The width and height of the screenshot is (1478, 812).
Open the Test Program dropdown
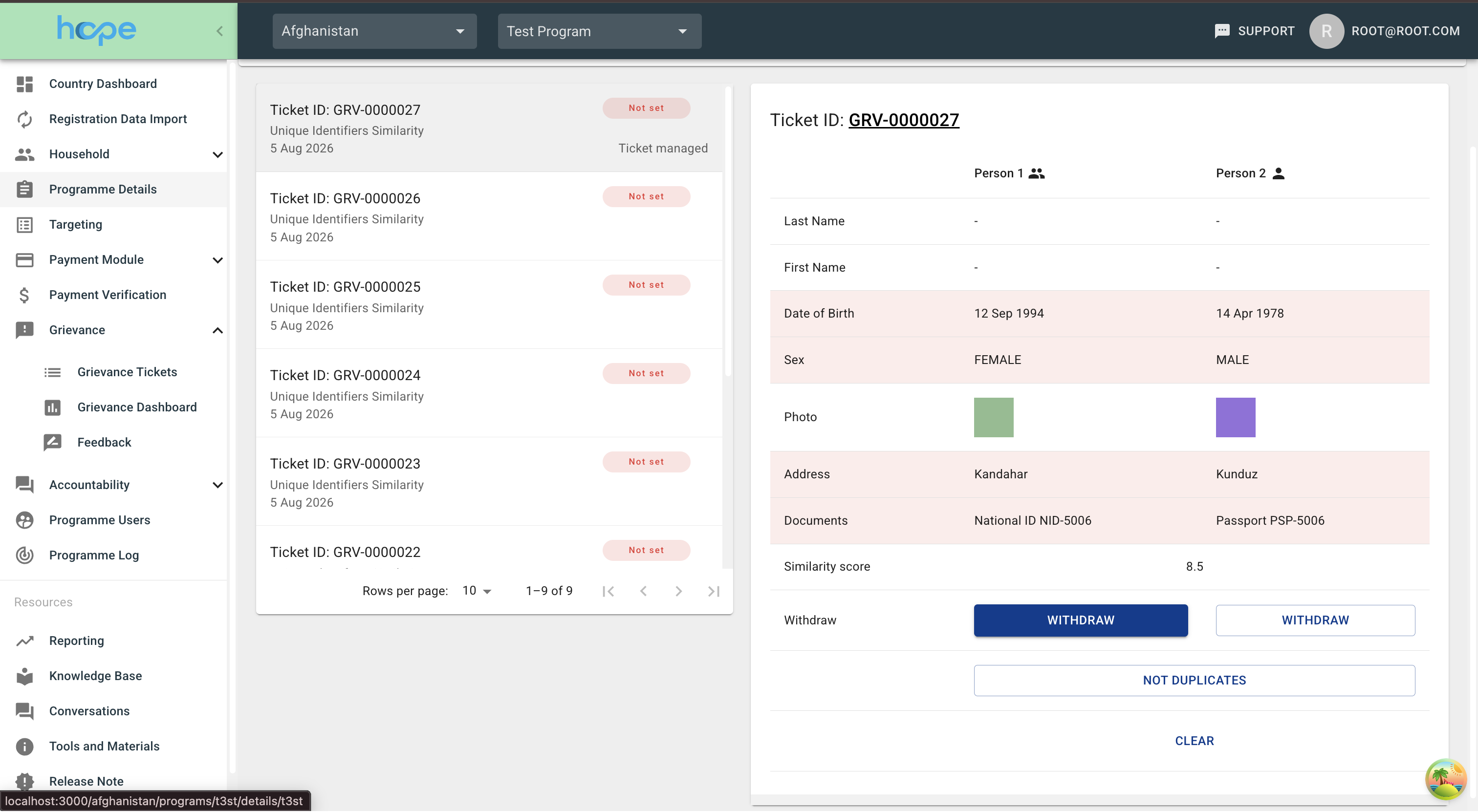pos(600,31)
